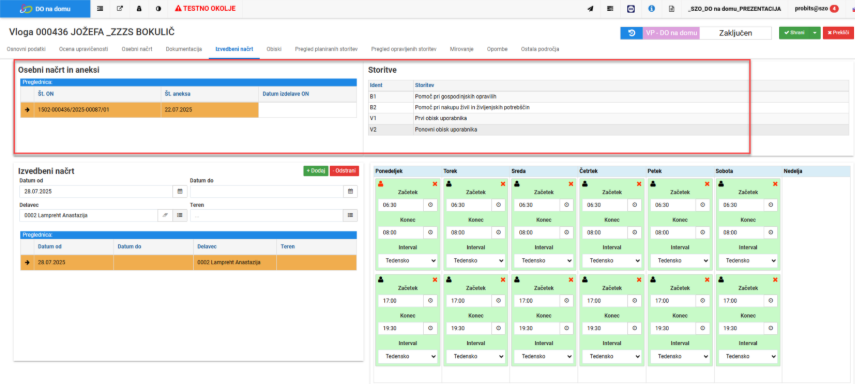This screenshot has height=384, width=855.
Task: Open the Dokumentacija tab
Action: point(184,49)
